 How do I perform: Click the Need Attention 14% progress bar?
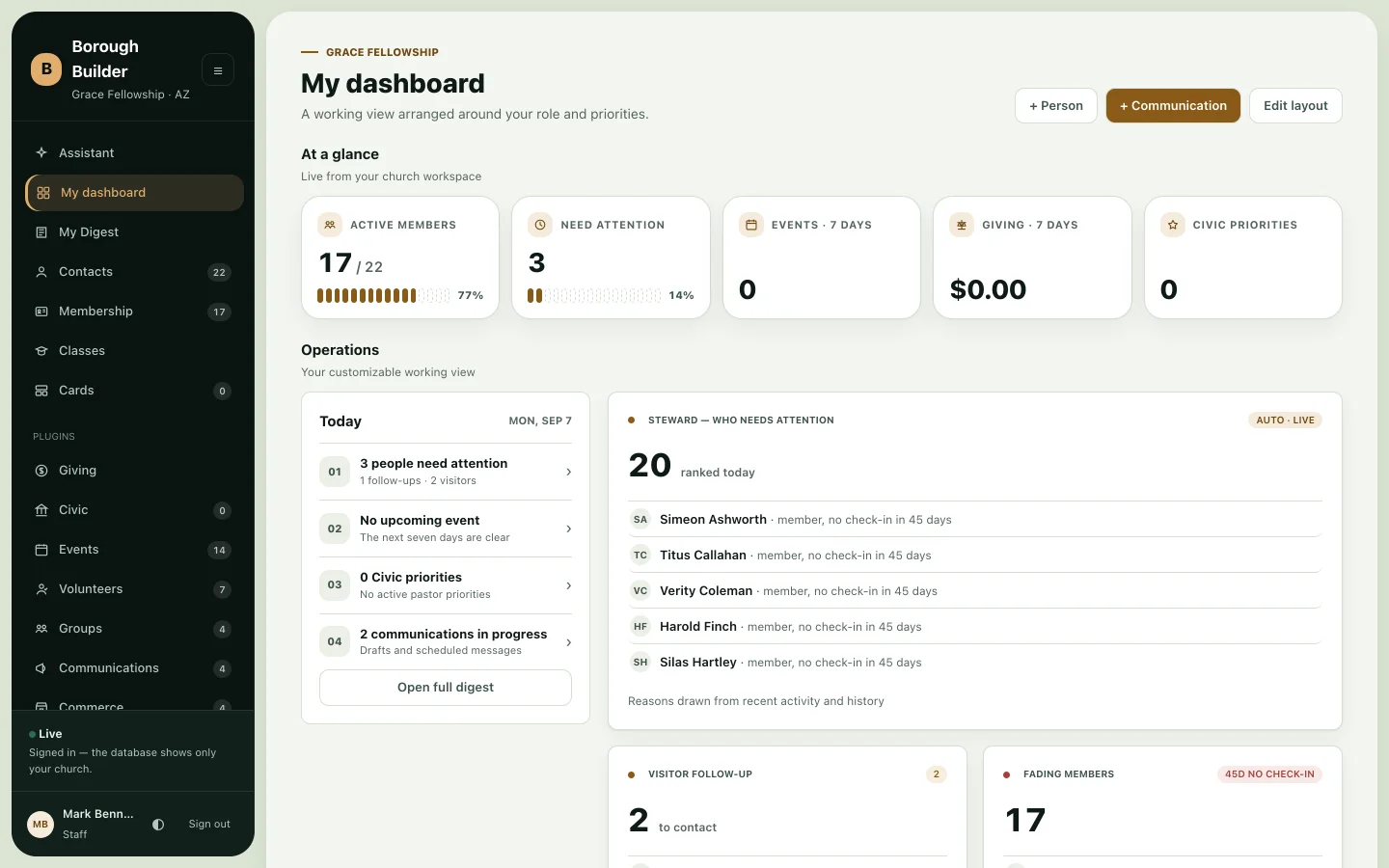click(x=594, y=296)
